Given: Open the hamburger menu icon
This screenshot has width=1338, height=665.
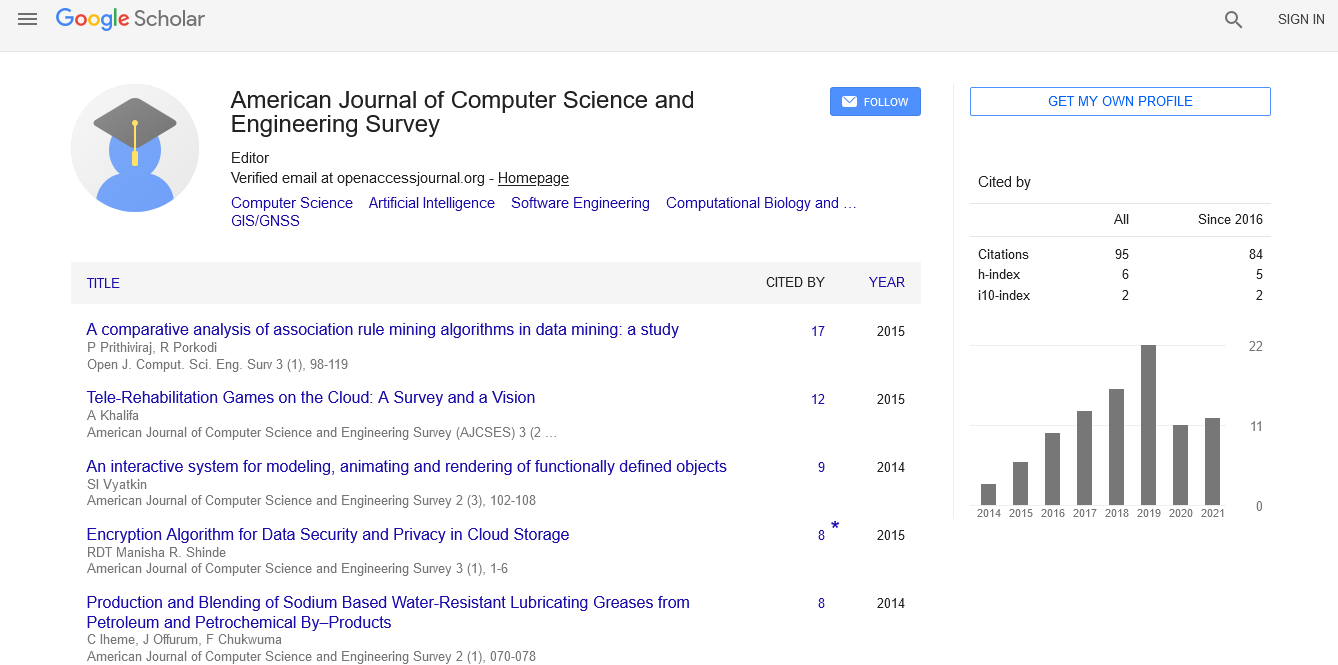Looking at the screenshot, I should click(27, 19).
